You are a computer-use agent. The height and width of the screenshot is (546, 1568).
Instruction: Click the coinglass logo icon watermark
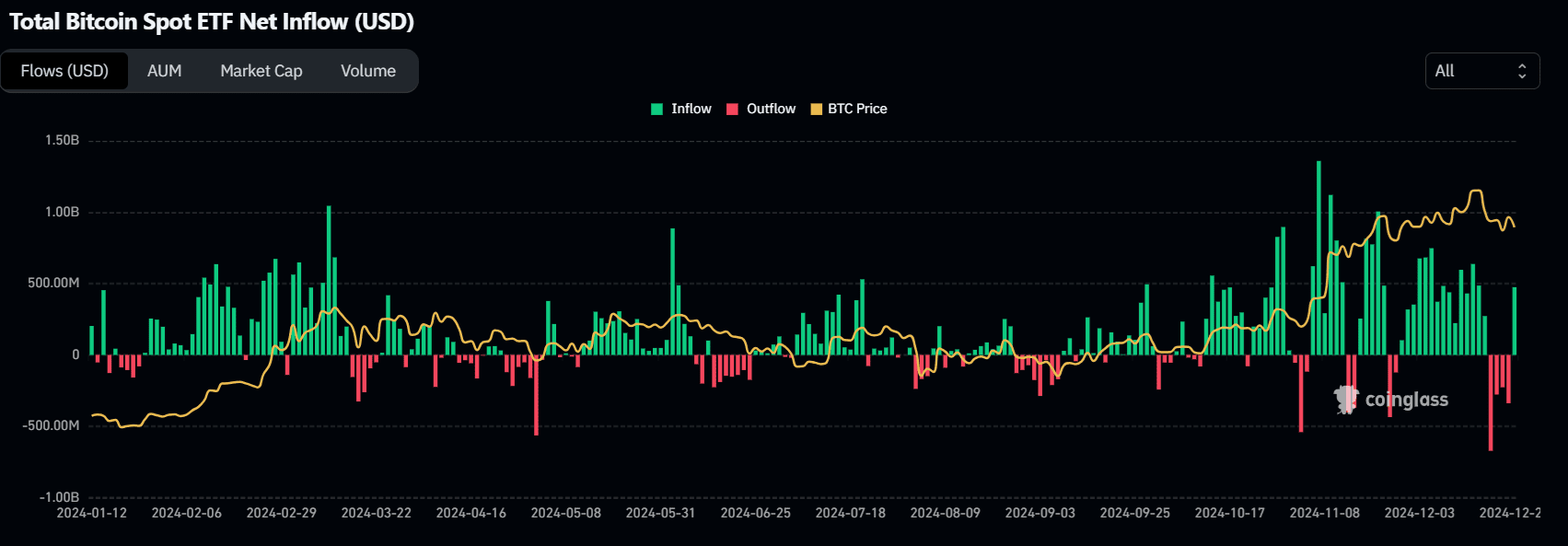point(1346,400)
